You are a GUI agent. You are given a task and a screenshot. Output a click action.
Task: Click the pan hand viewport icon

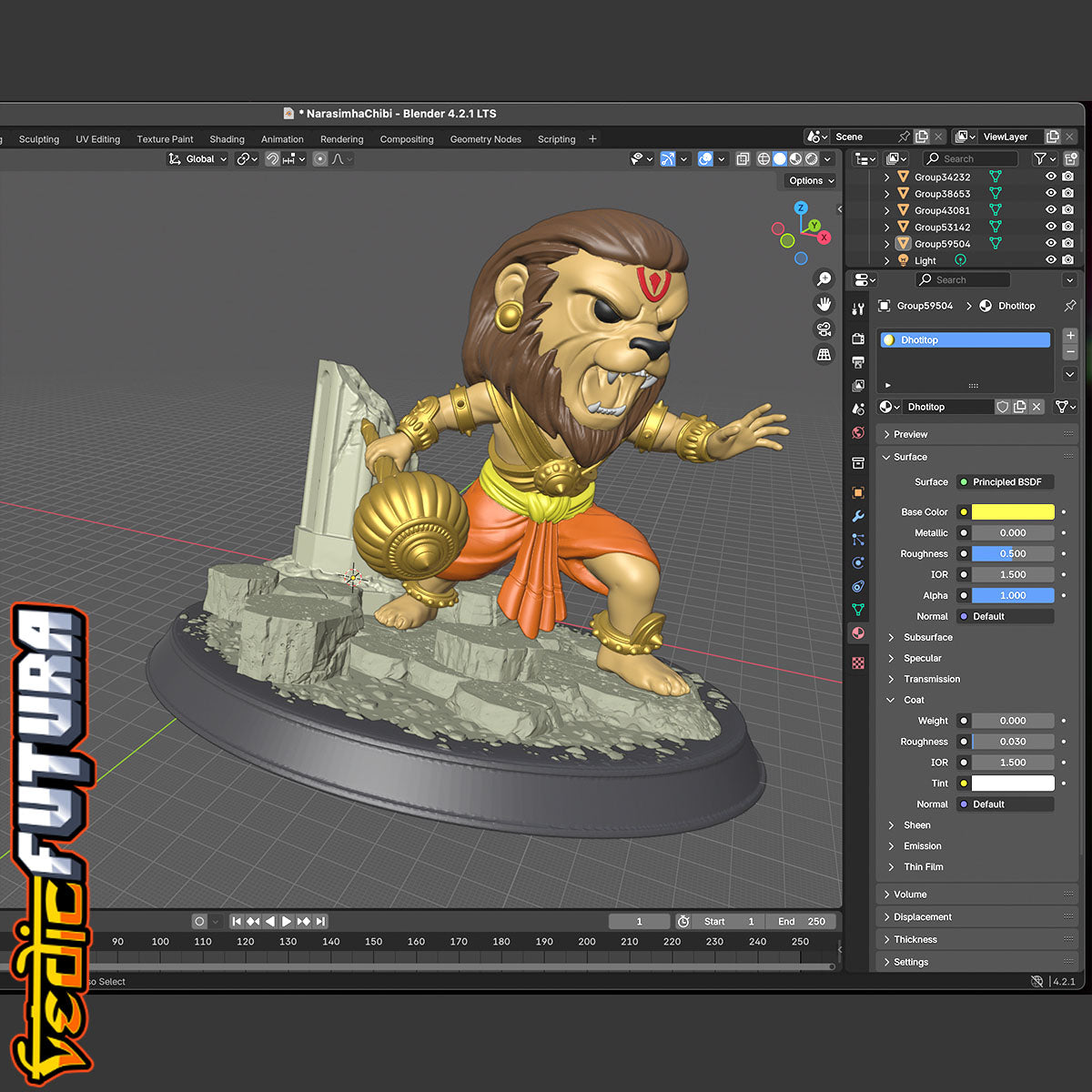coord(824,304)
